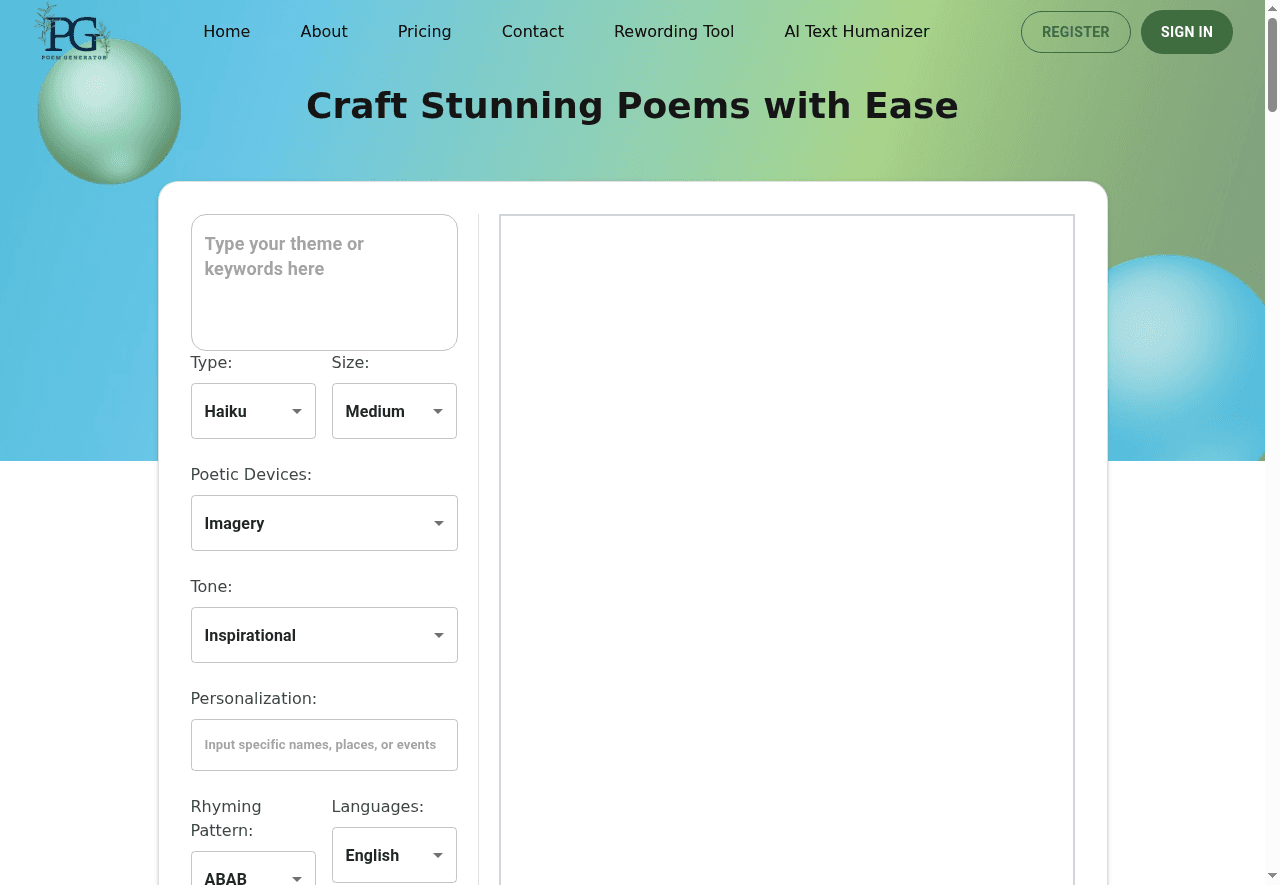
Task: Click the SIGN IN button
Action: (1186, 32)
